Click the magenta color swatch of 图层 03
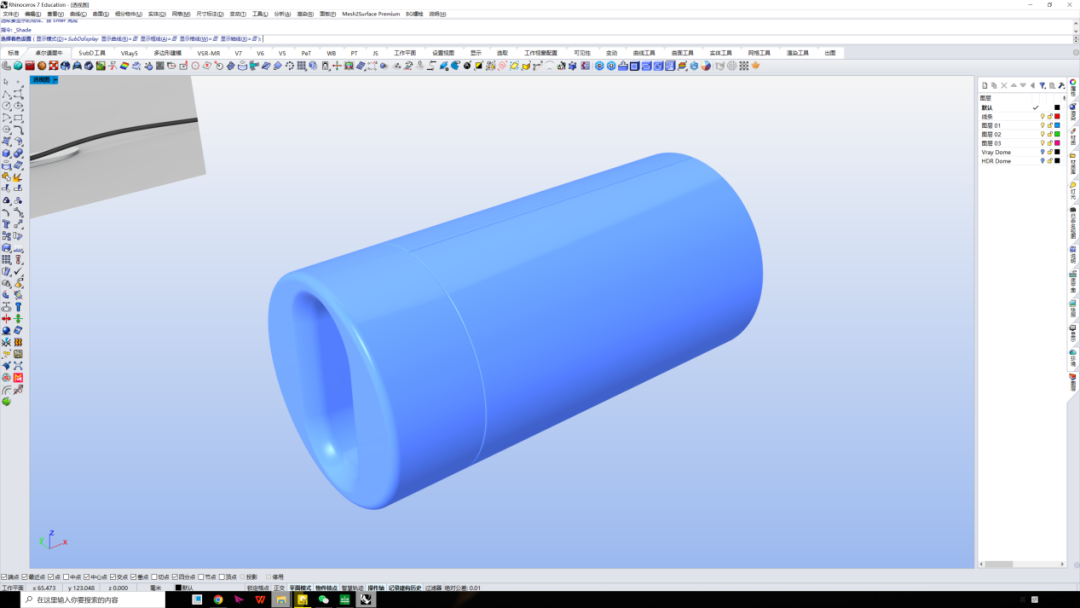 click(x=1057, y=143)
